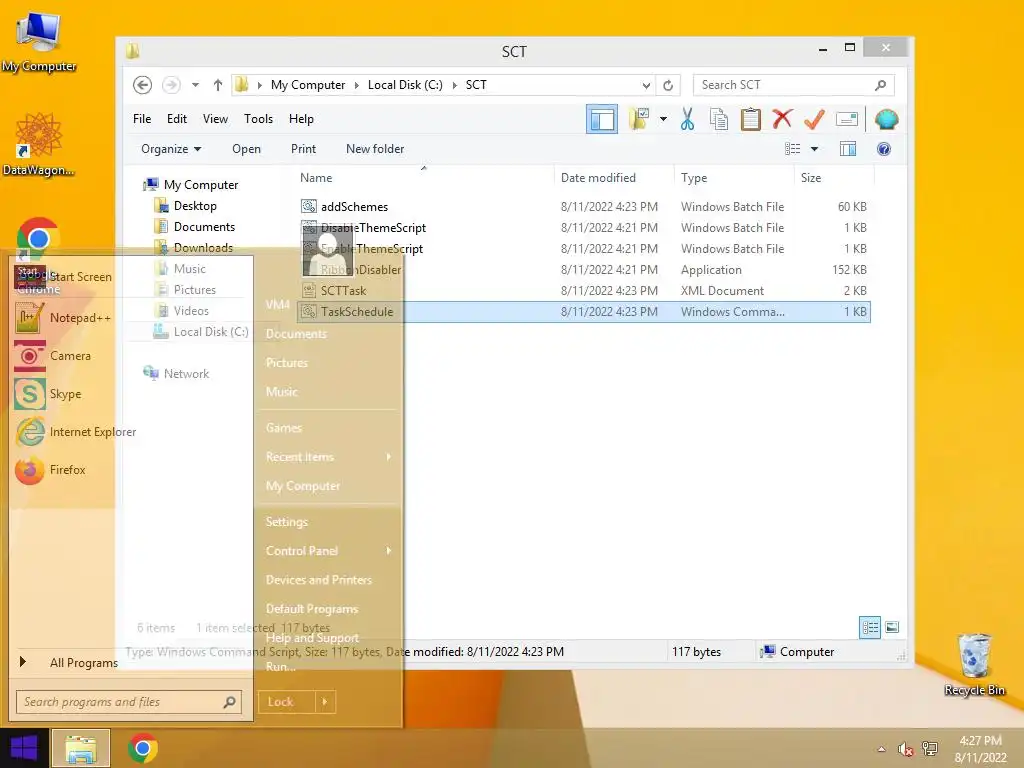Screen dimensions: 1024x768
Task: Open the recent locations dropdown arrow
Action: (x=195, y=85)
